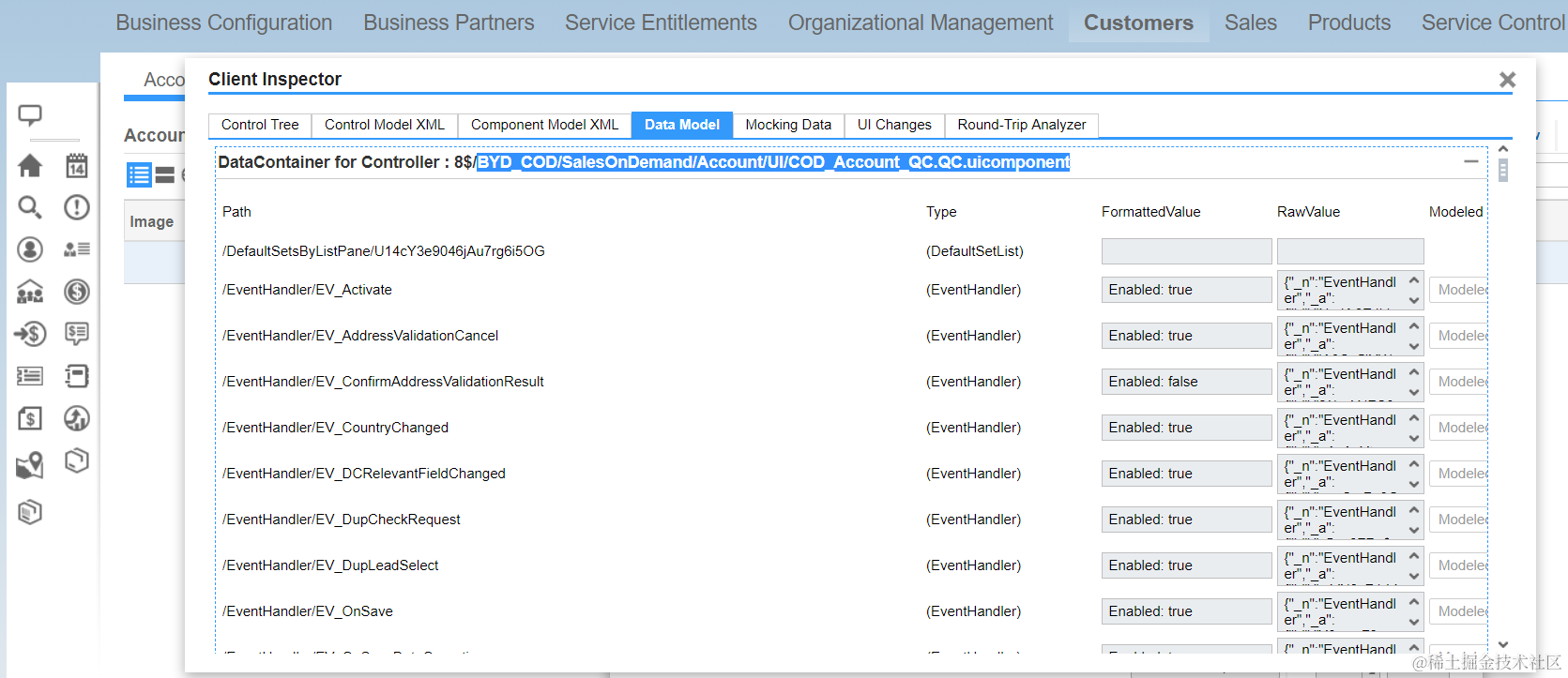Screen dimensions: 1568x678
Task: Switch to the Mocking Data tab
Action: coord(788,125)
